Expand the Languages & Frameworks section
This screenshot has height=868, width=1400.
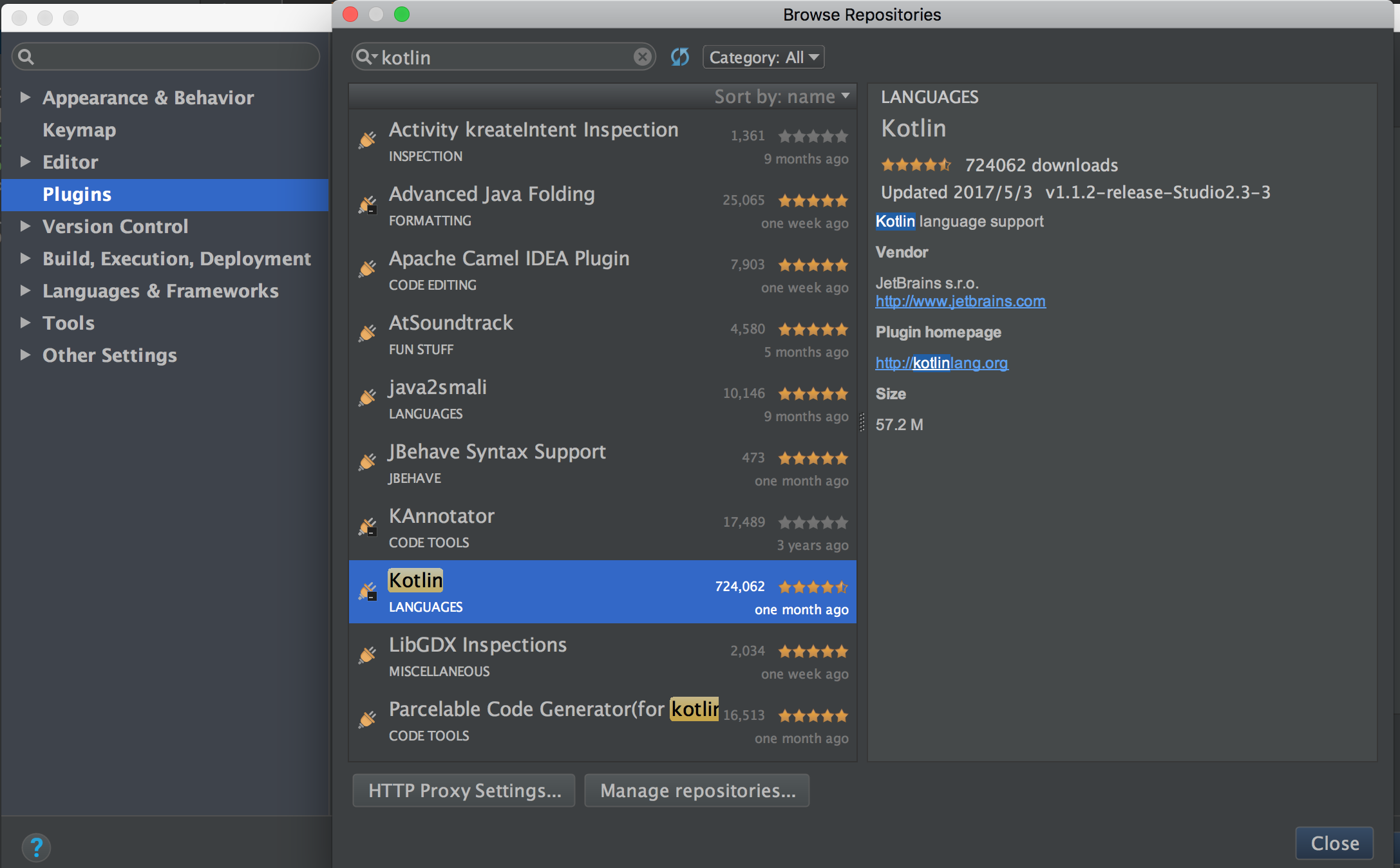pyautogui.click(x=25, y=290)
